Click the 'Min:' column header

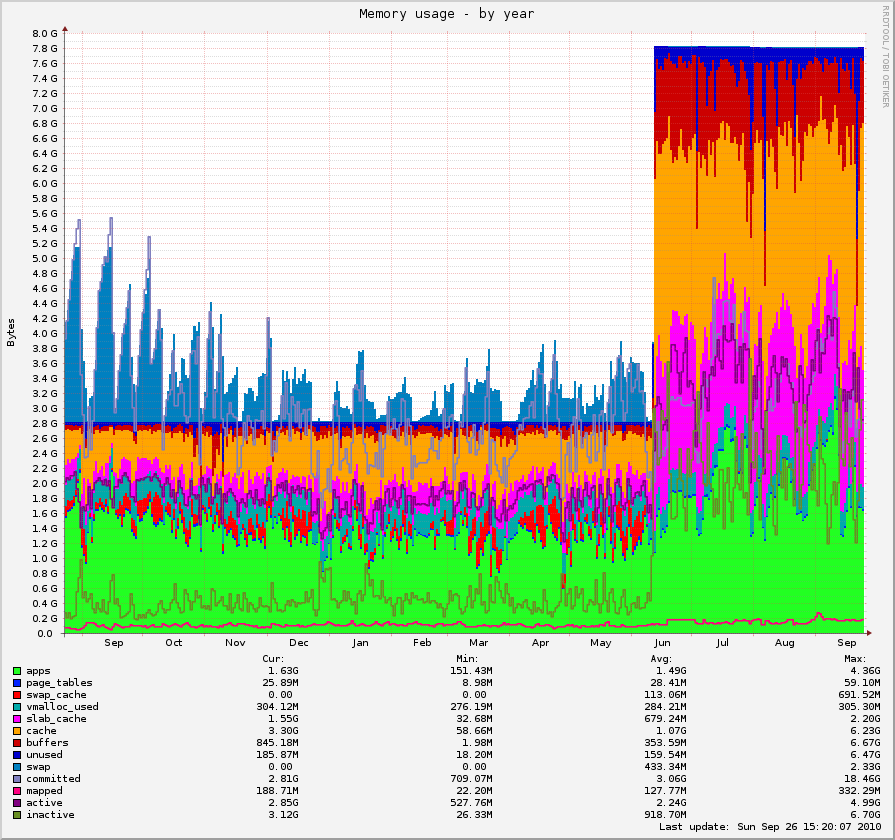click(467, 659)
